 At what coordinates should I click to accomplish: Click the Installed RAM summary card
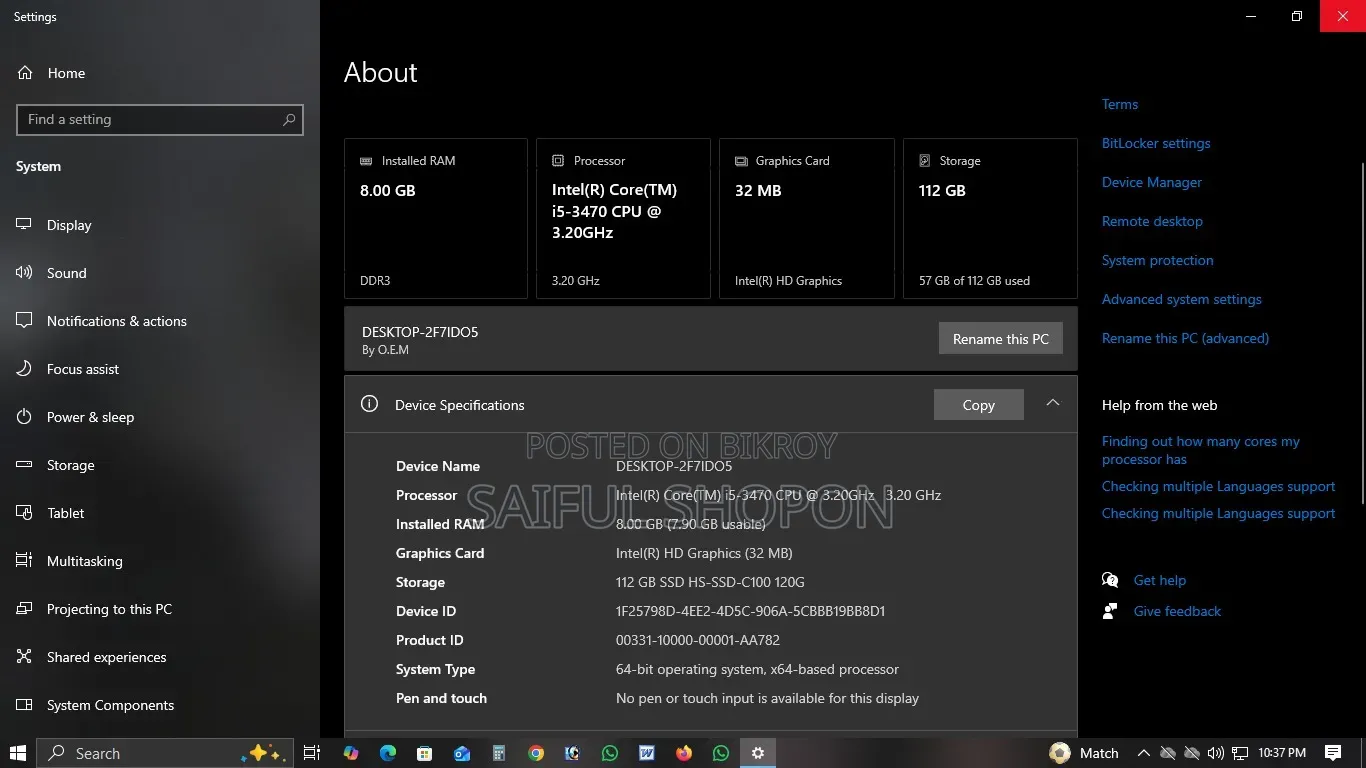(436, 218)
